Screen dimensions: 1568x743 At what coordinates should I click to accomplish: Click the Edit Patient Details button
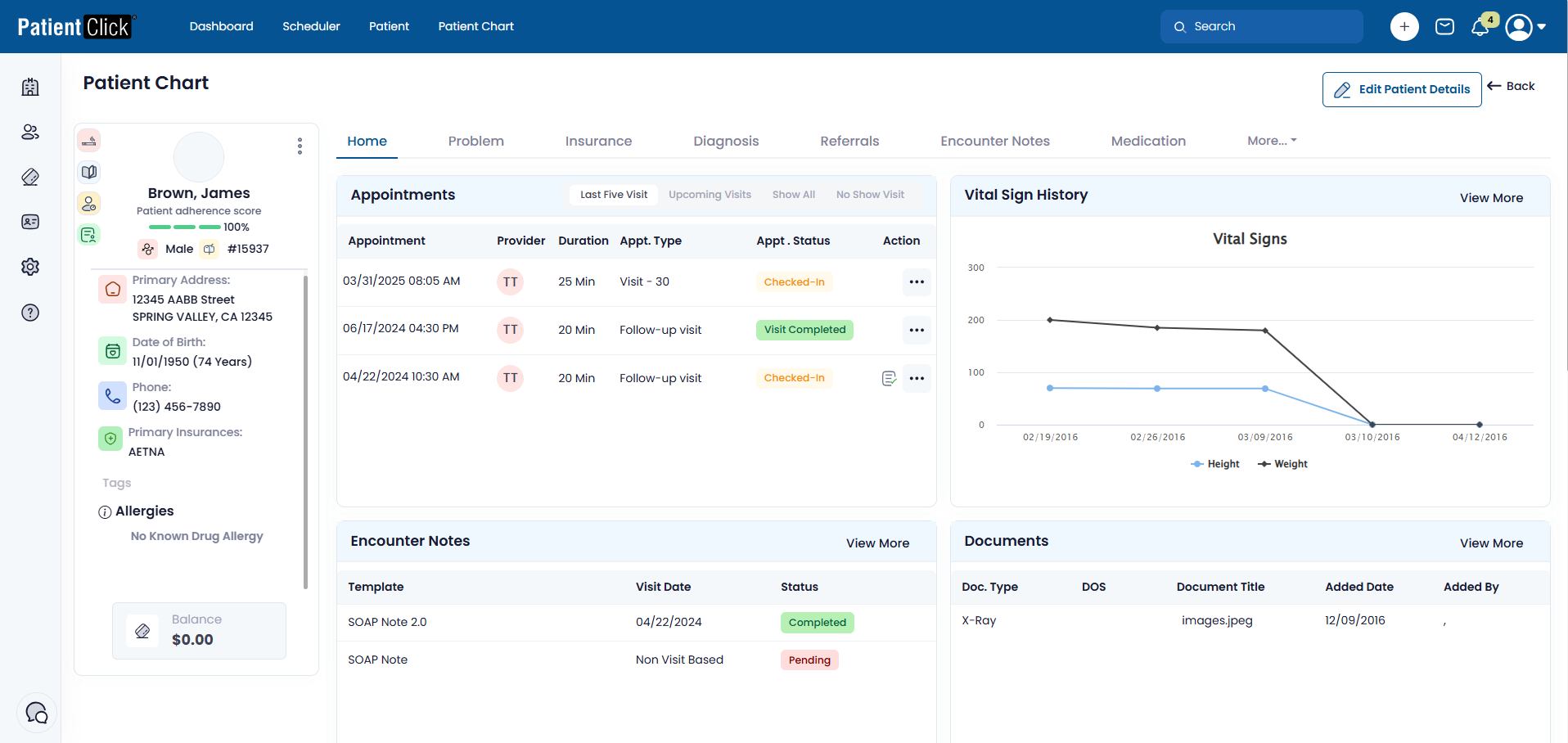1401,89
